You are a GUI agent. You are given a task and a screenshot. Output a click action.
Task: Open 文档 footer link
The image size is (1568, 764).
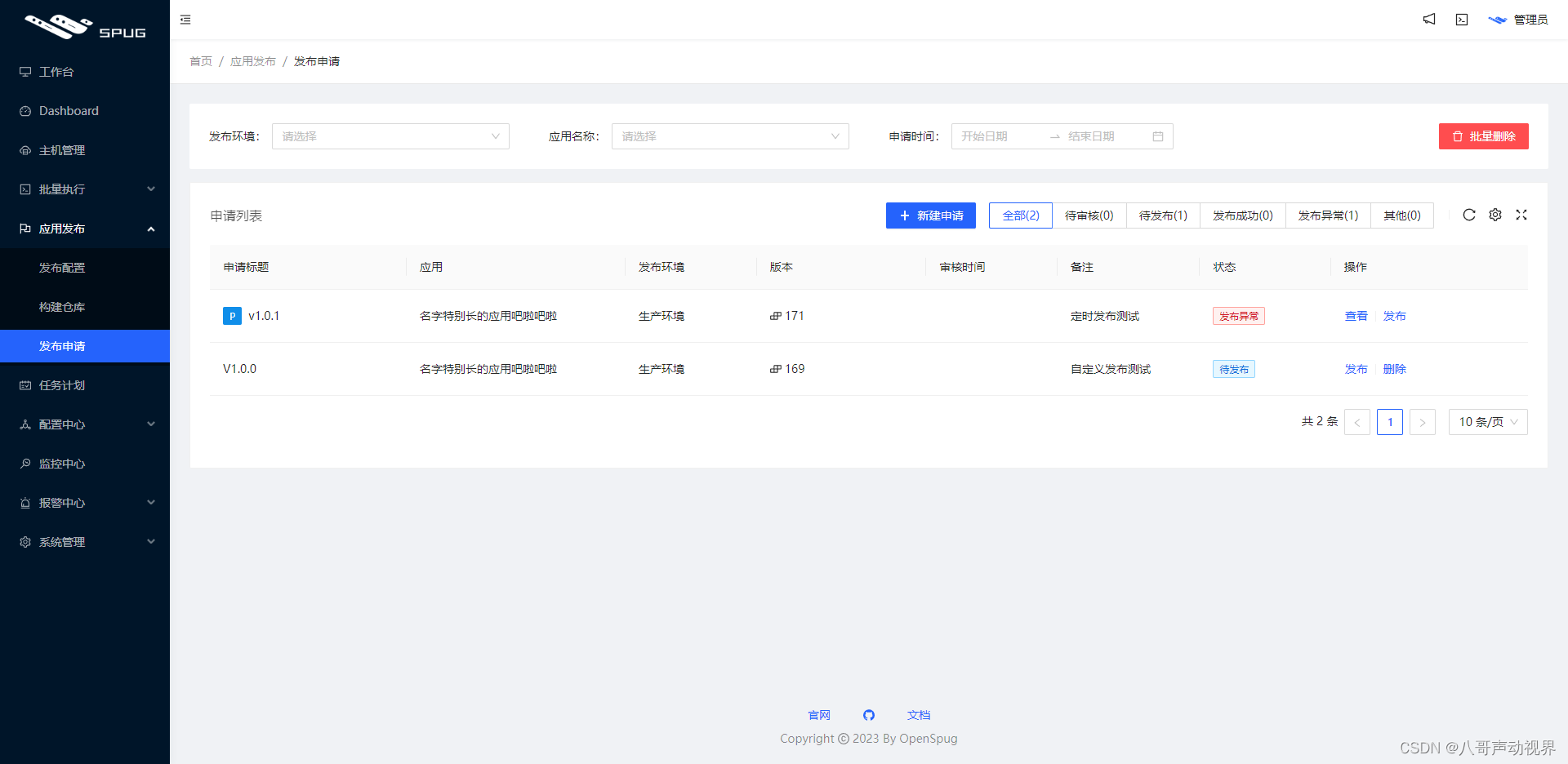point(919,715)
